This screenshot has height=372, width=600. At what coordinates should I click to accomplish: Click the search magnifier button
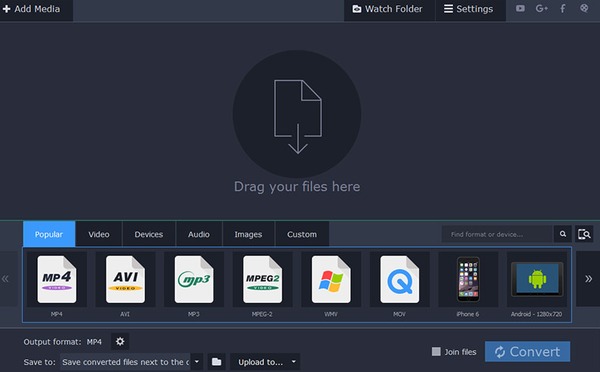tap(562, 234)
